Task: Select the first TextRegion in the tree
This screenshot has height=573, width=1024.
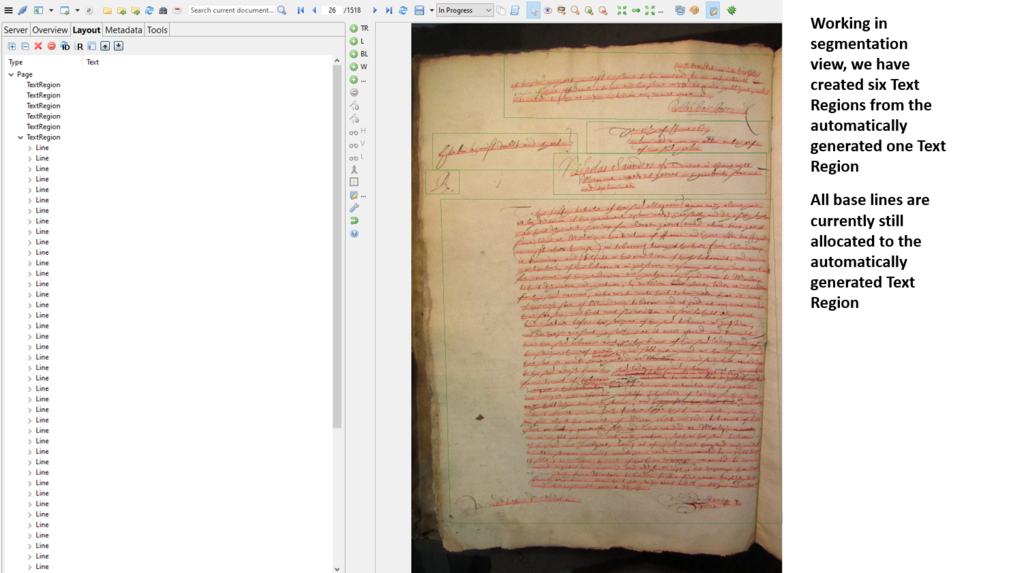Action: 43,85
